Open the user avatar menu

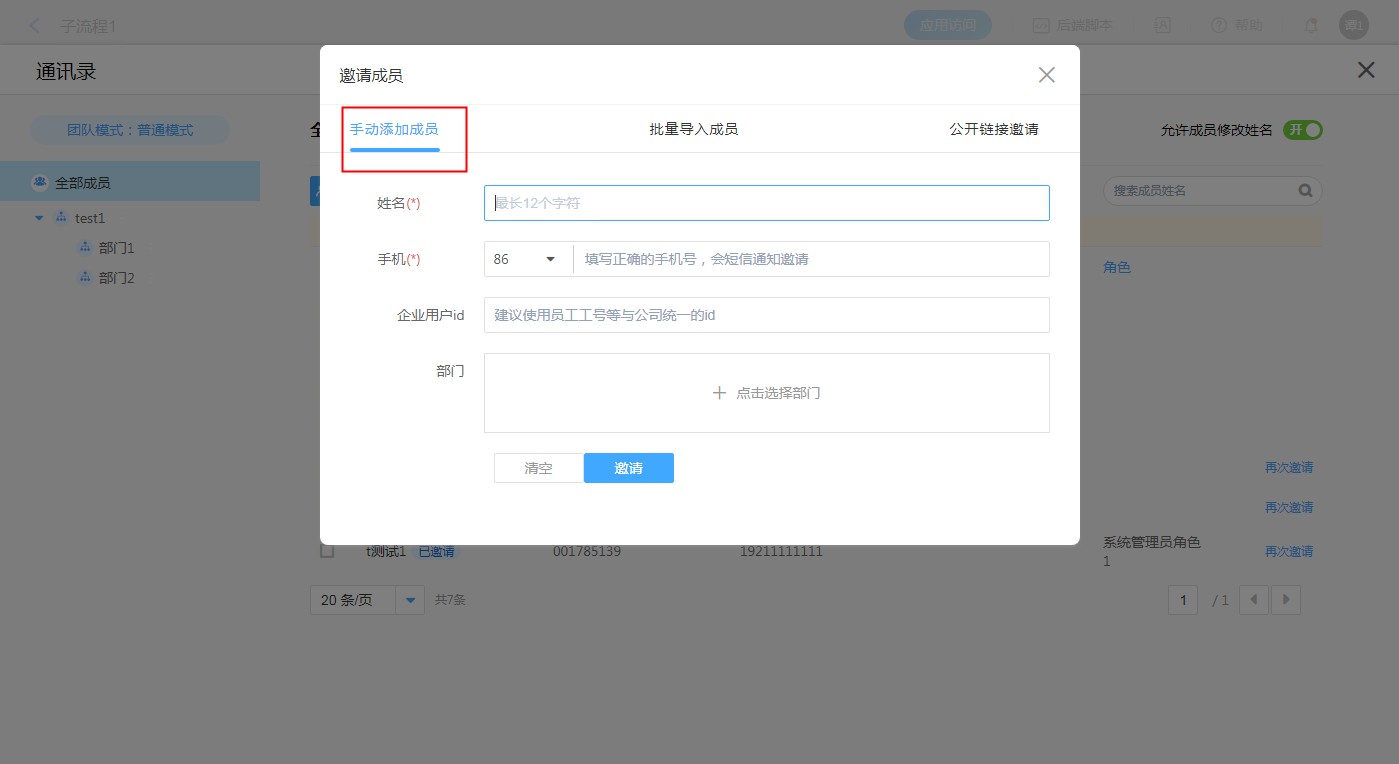point(1354,26)
